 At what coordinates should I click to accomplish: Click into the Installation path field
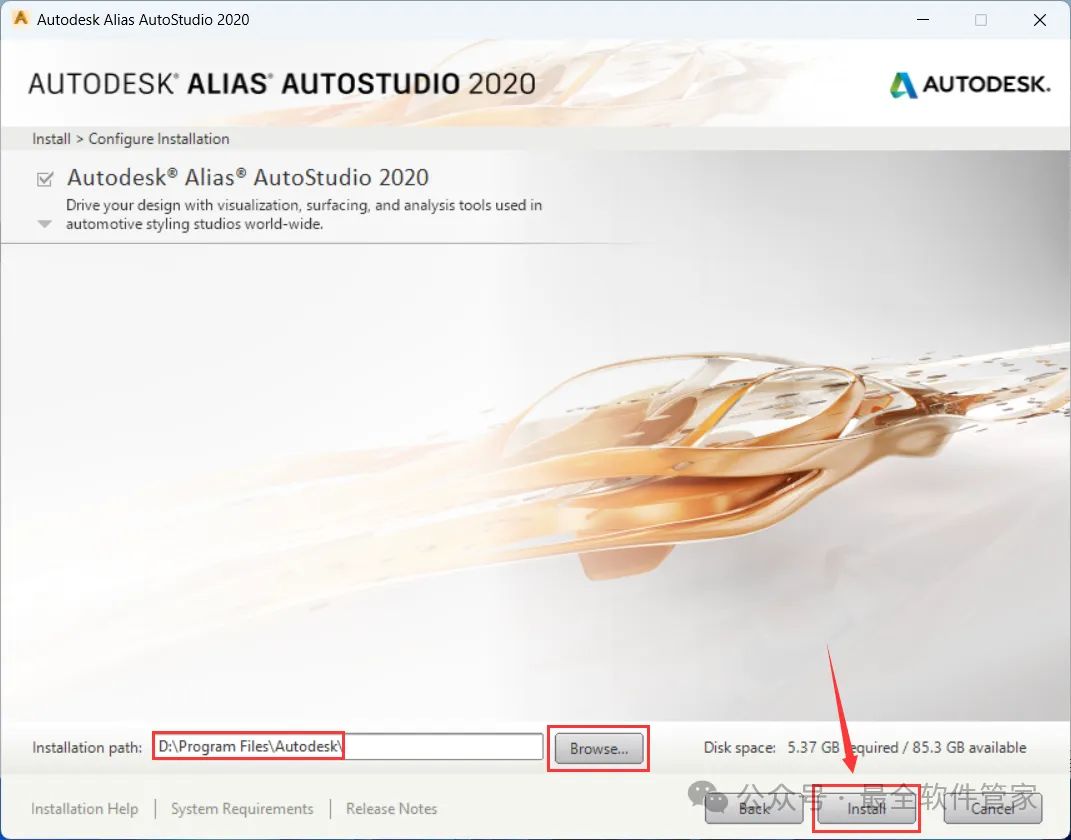[x=348, y=746]
